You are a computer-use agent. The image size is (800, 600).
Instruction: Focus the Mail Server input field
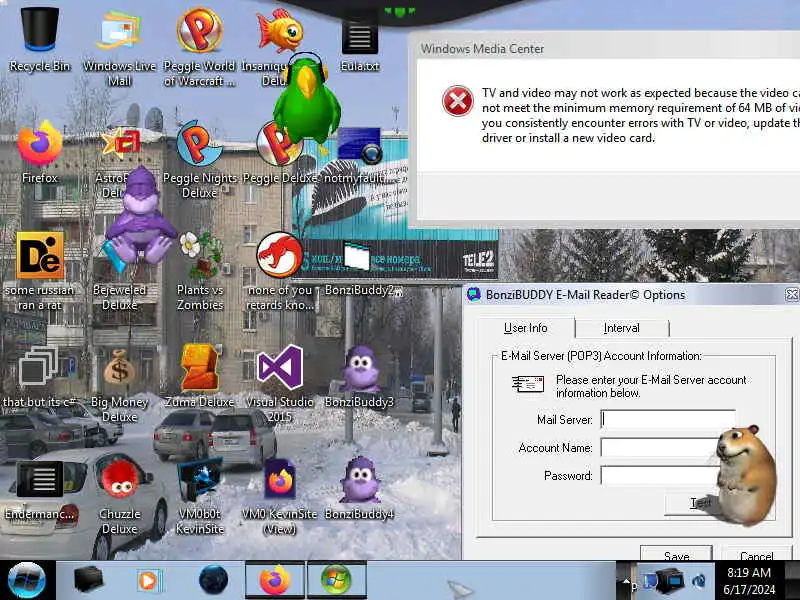click(x=668, y=419)
